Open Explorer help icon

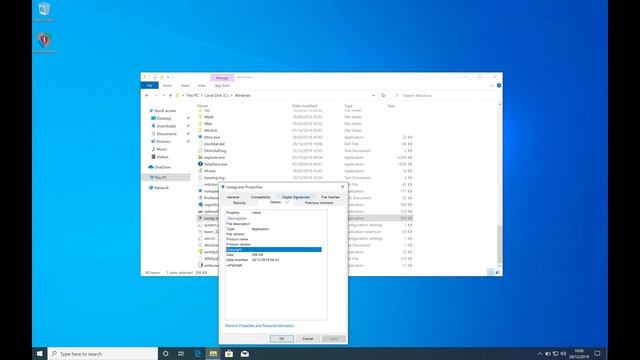499,85
